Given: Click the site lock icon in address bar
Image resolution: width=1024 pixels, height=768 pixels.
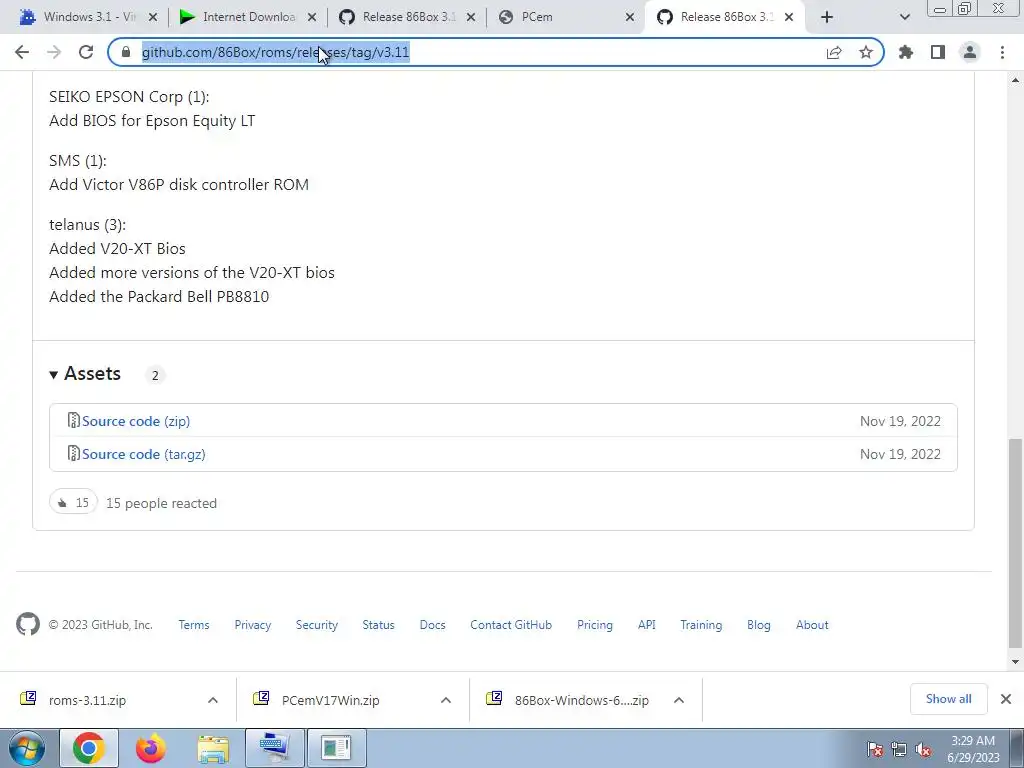Looking at the screenshot, I should [x=126, y=52].
